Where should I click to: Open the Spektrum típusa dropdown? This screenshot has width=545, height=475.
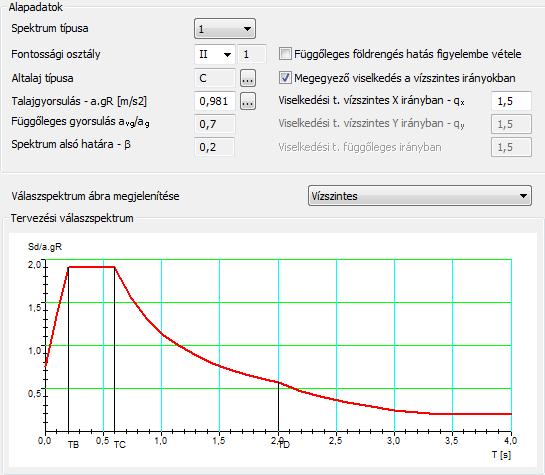[x=225, y=28]
